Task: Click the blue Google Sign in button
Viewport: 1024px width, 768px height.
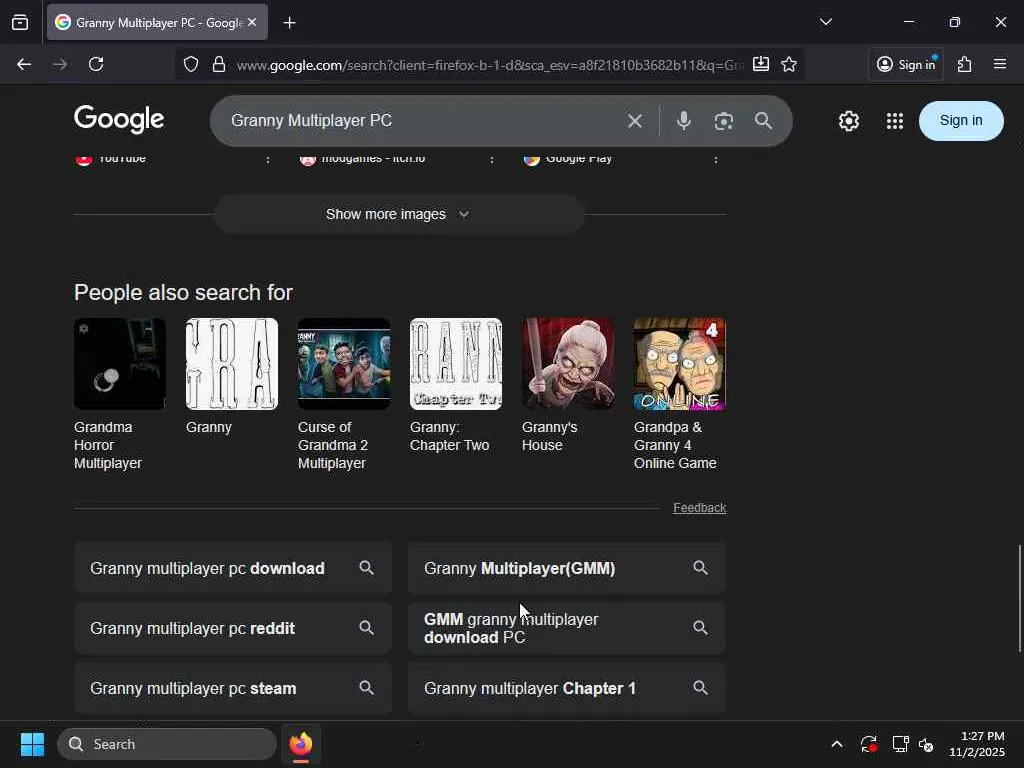Action: [x=961, y=120]
